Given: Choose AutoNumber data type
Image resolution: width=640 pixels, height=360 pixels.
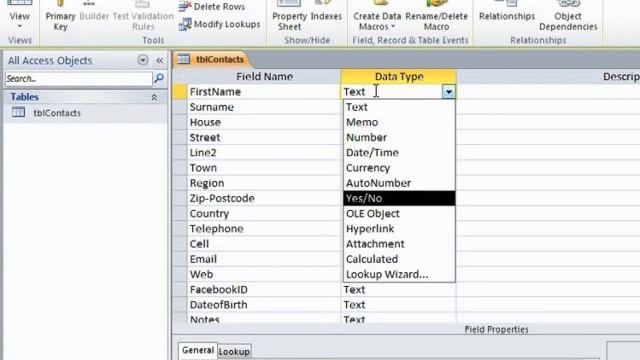Looking at the screenshot, I should pyautogui.click(x=399, y=183).
